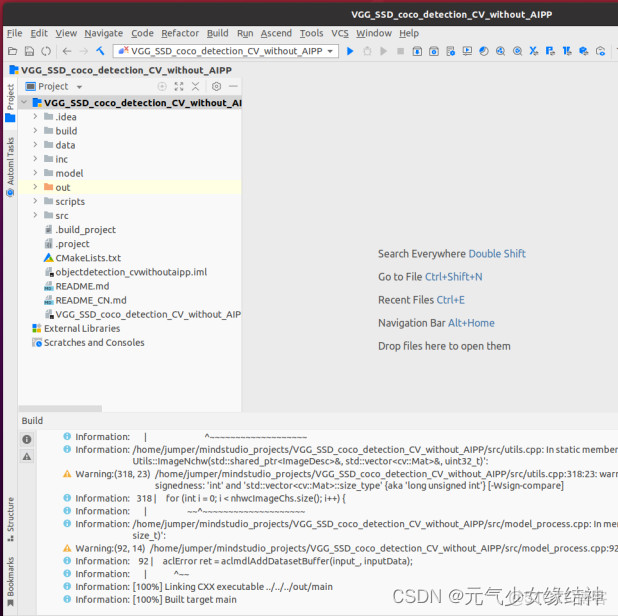Viewport: 618px width, 616px height.
Task: Click the Back navigation arrow
Action: pos(67,51)
